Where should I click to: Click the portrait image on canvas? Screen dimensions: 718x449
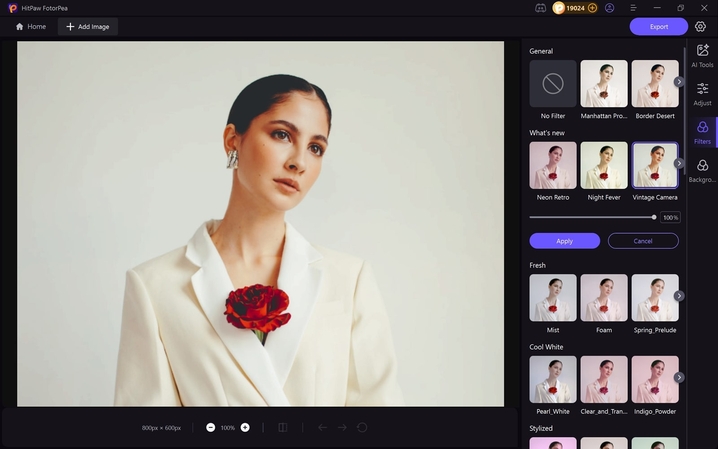click(x=261, y=224)
